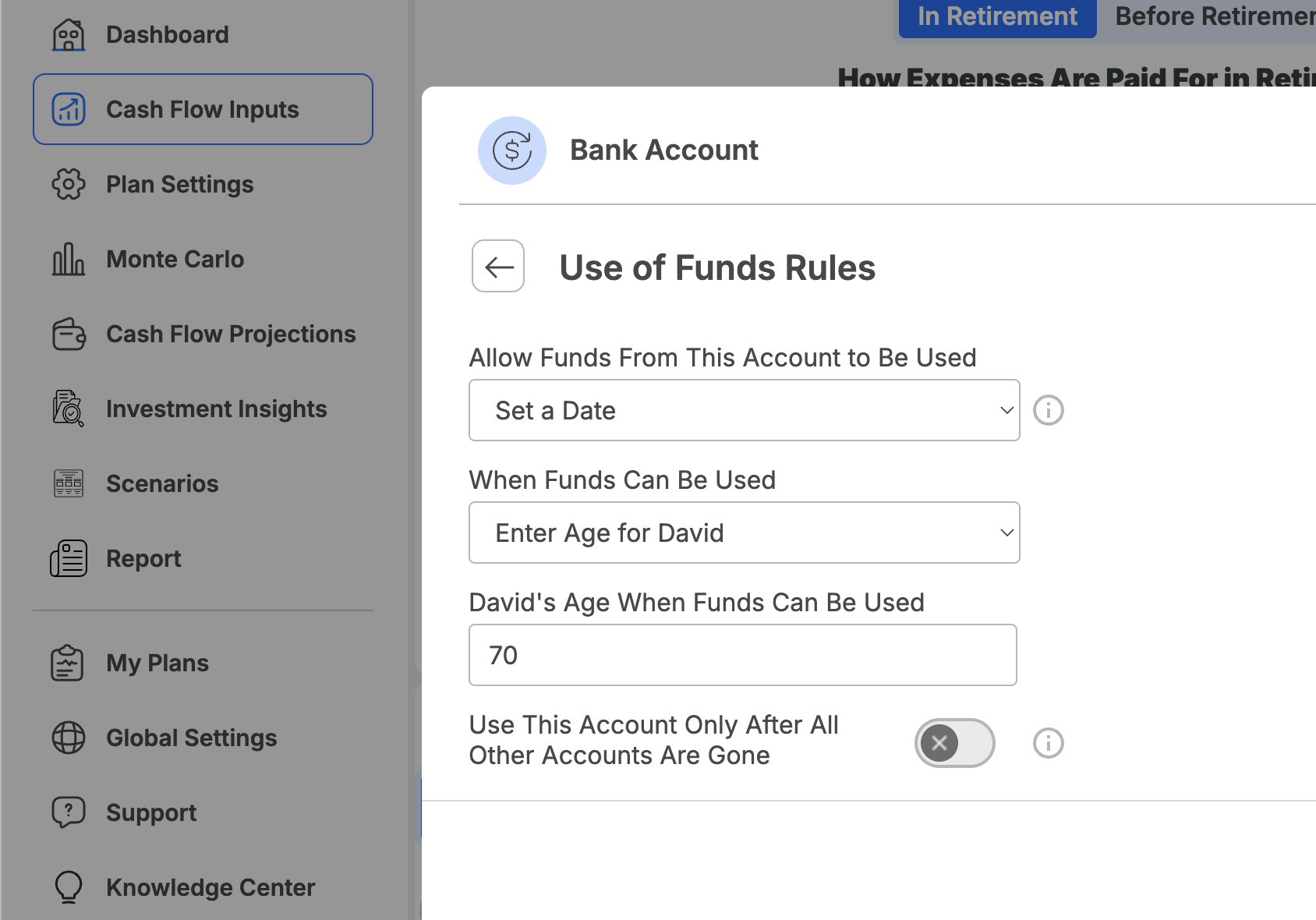The height and width of the screenshot is (920, 1316).
Task: Click the Investment Insights magnifier icon
Action: click(69, 409)
